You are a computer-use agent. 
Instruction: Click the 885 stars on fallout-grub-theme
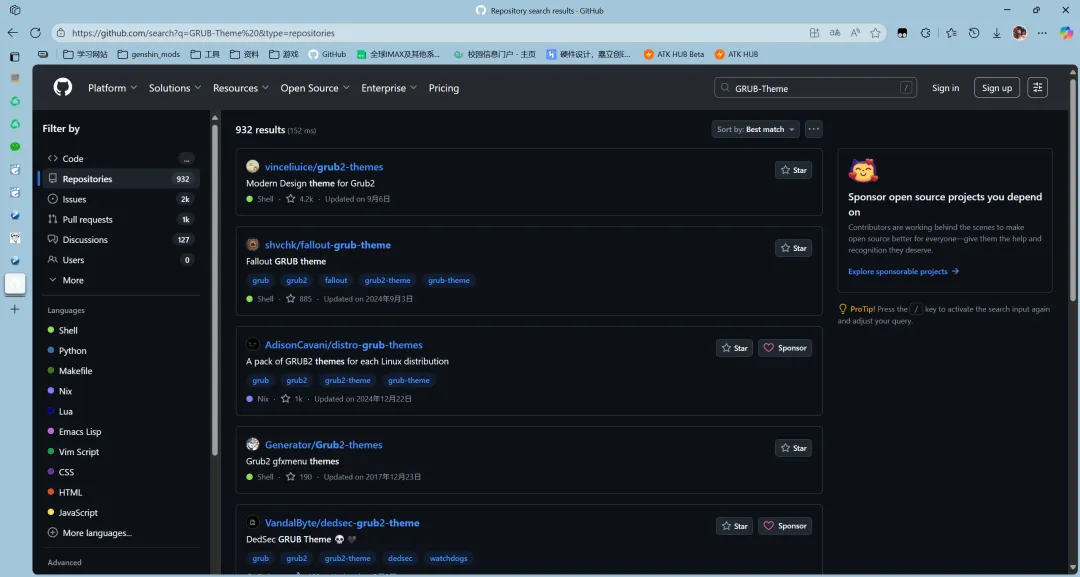(299, 299)
